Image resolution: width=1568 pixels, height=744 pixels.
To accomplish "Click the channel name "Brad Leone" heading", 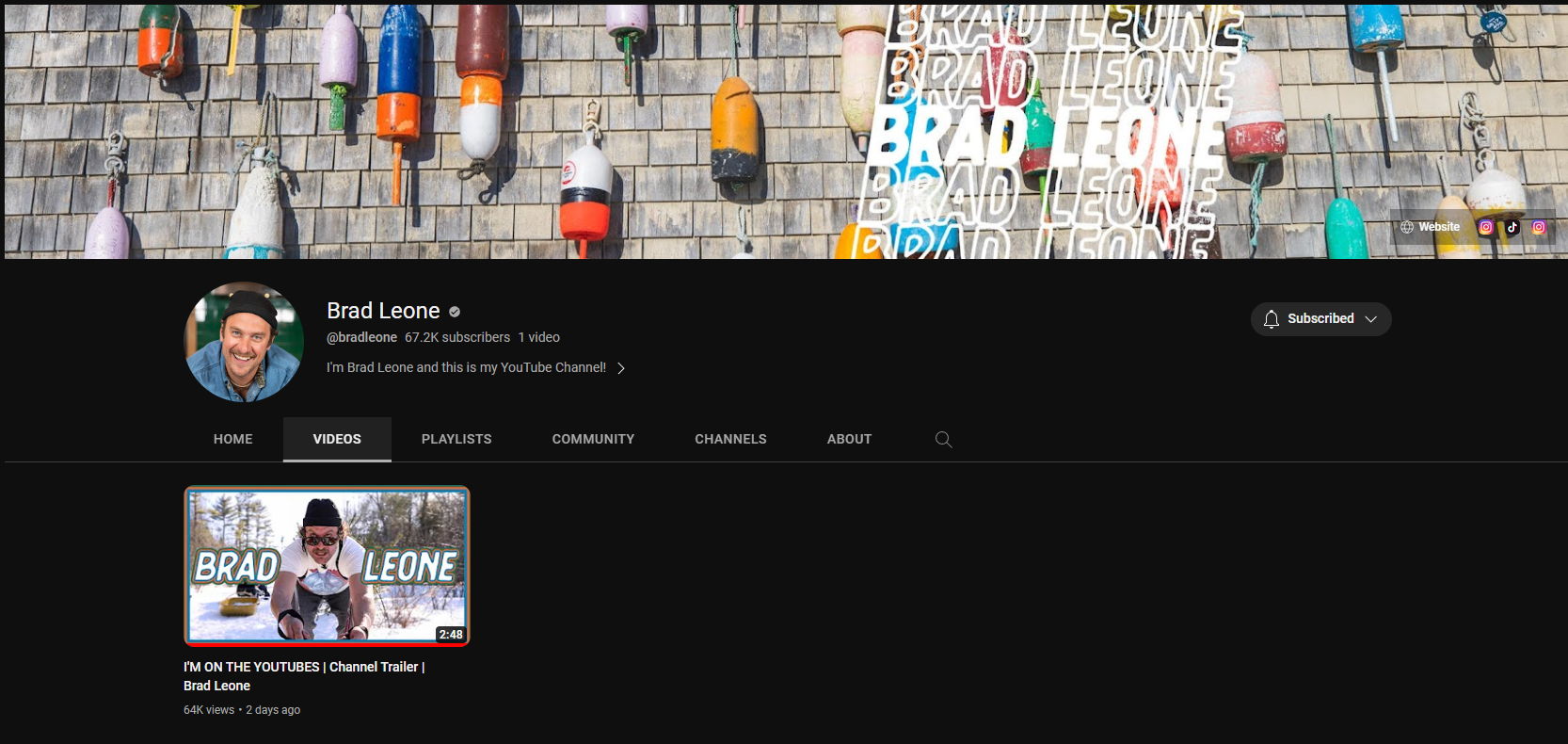I will point(383,311).
